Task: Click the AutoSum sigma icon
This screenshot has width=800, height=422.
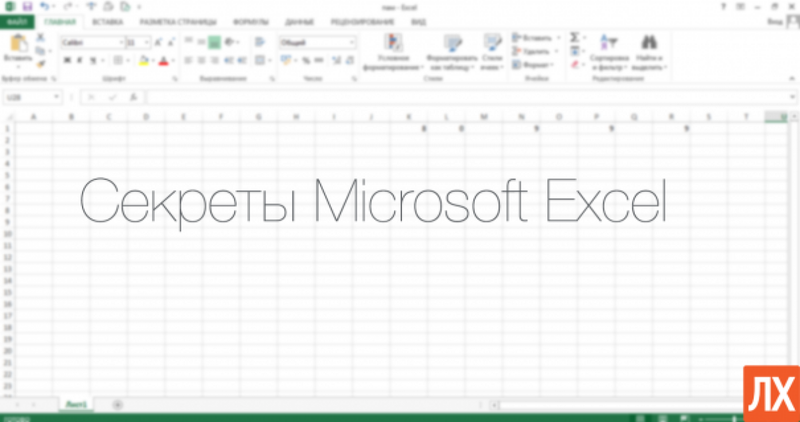Action: pyautogui.click(x=575, y=38)
